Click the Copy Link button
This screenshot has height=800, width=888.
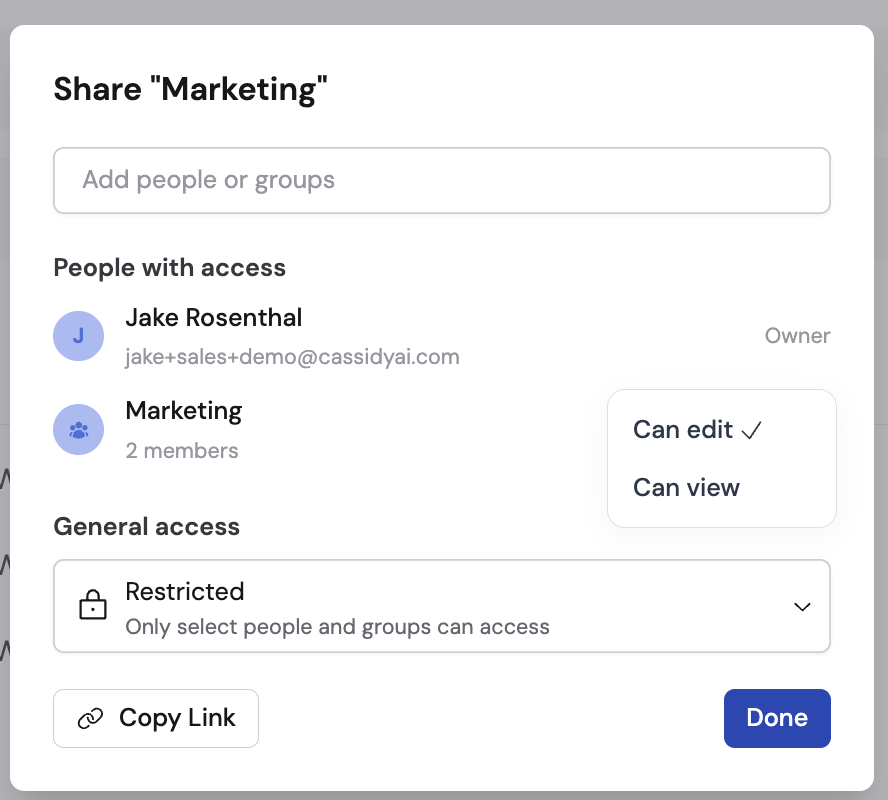[x=156, y=718]
